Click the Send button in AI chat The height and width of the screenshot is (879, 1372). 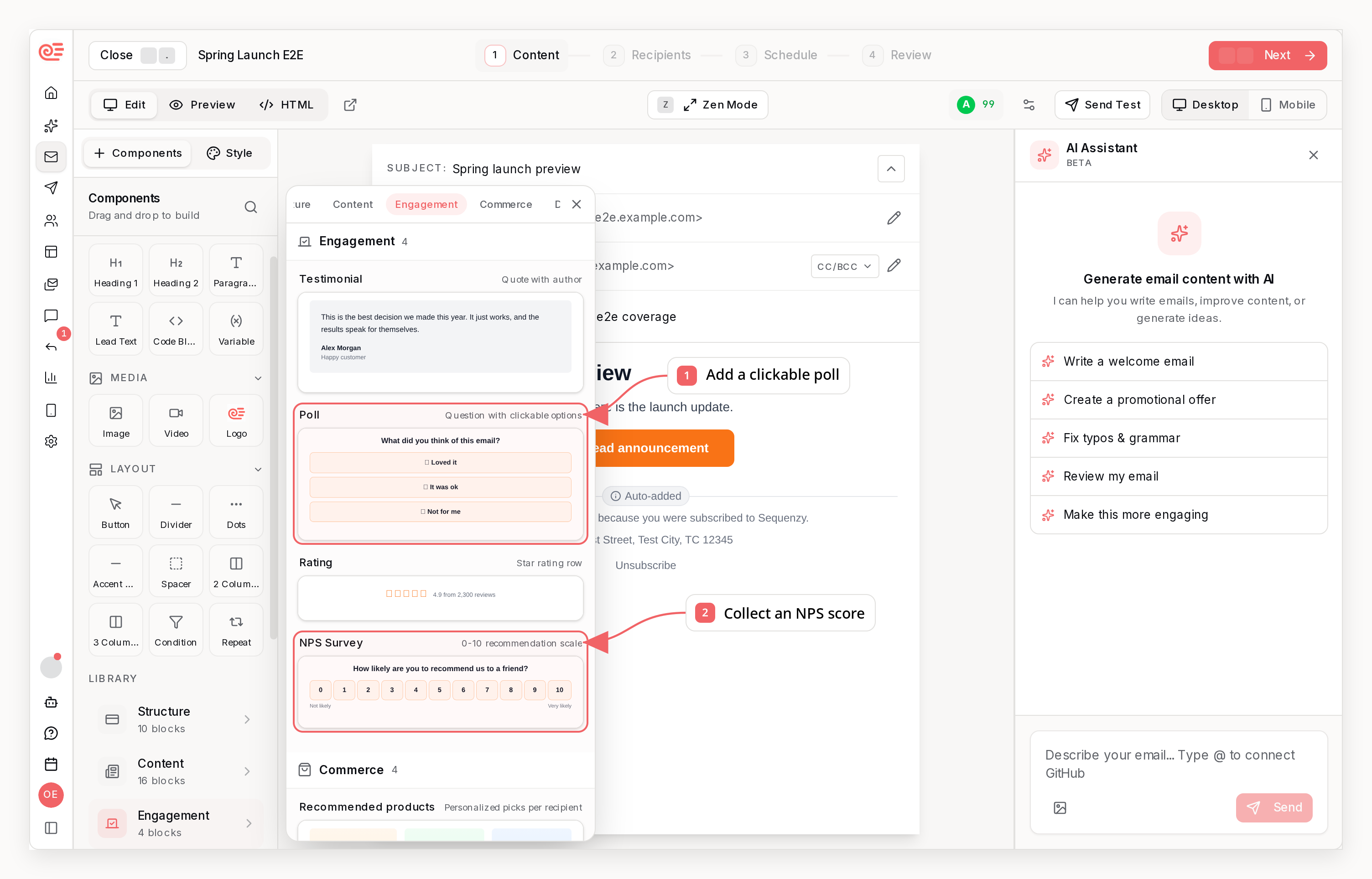[x=1274, y=808]
